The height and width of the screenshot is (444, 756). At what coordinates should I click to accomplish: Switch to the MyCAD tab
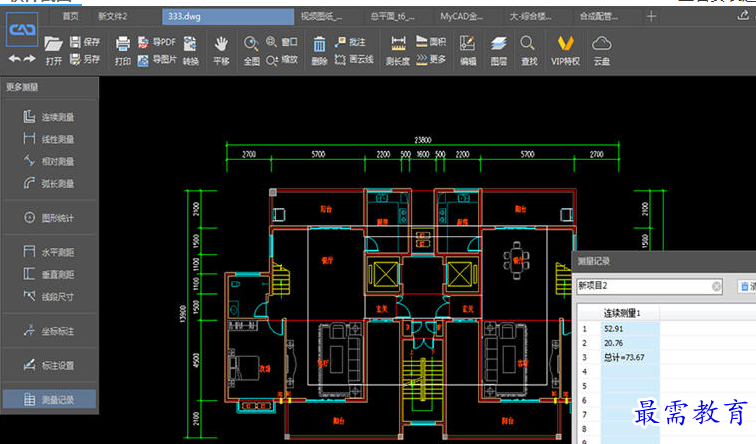(461, 16)
